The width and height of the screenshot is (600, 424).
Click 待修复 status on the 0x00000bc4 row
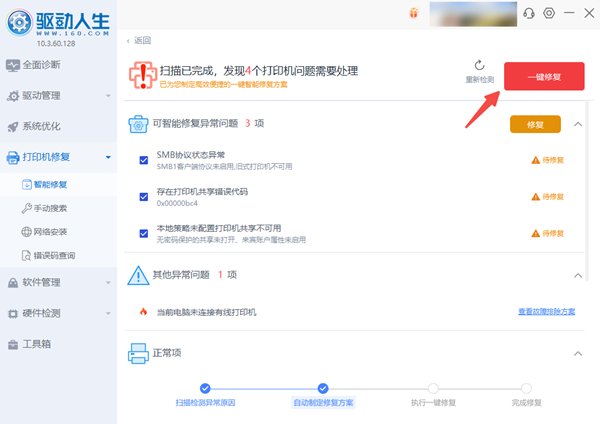(553, 197)
